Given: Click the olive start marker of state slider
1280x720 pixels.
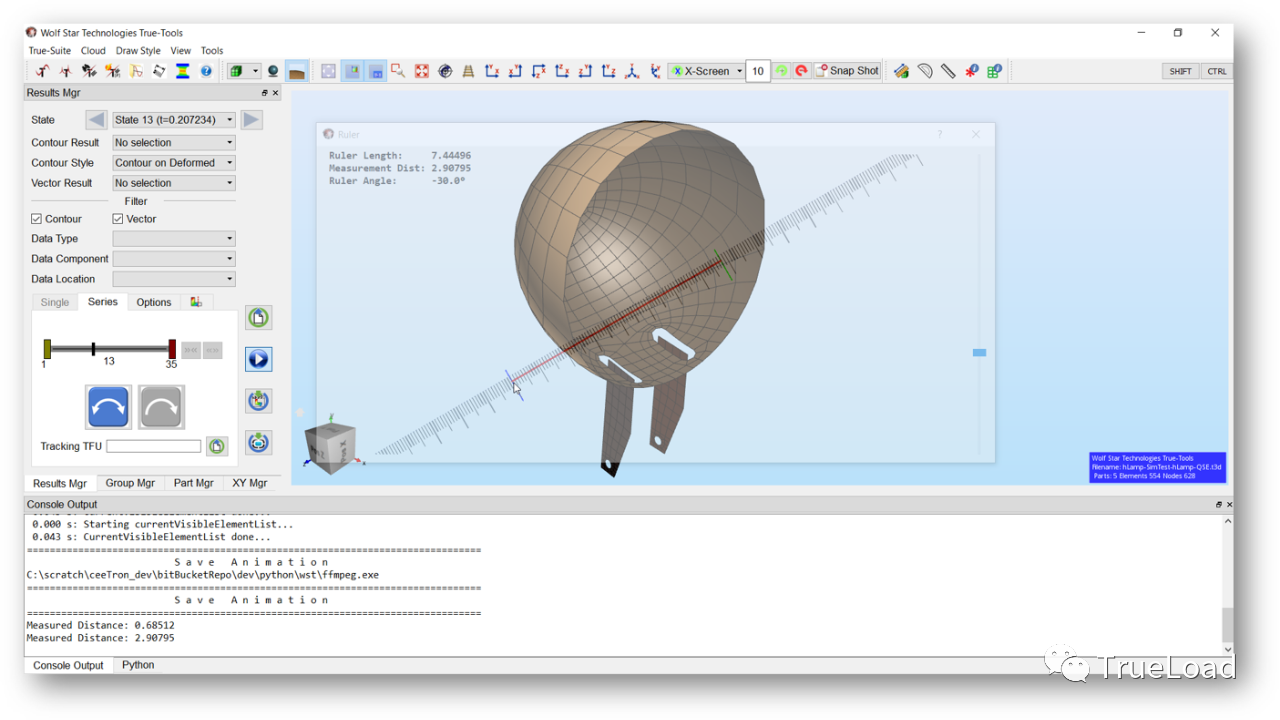Looking at the screenshot, I should (x=47, y=348).
